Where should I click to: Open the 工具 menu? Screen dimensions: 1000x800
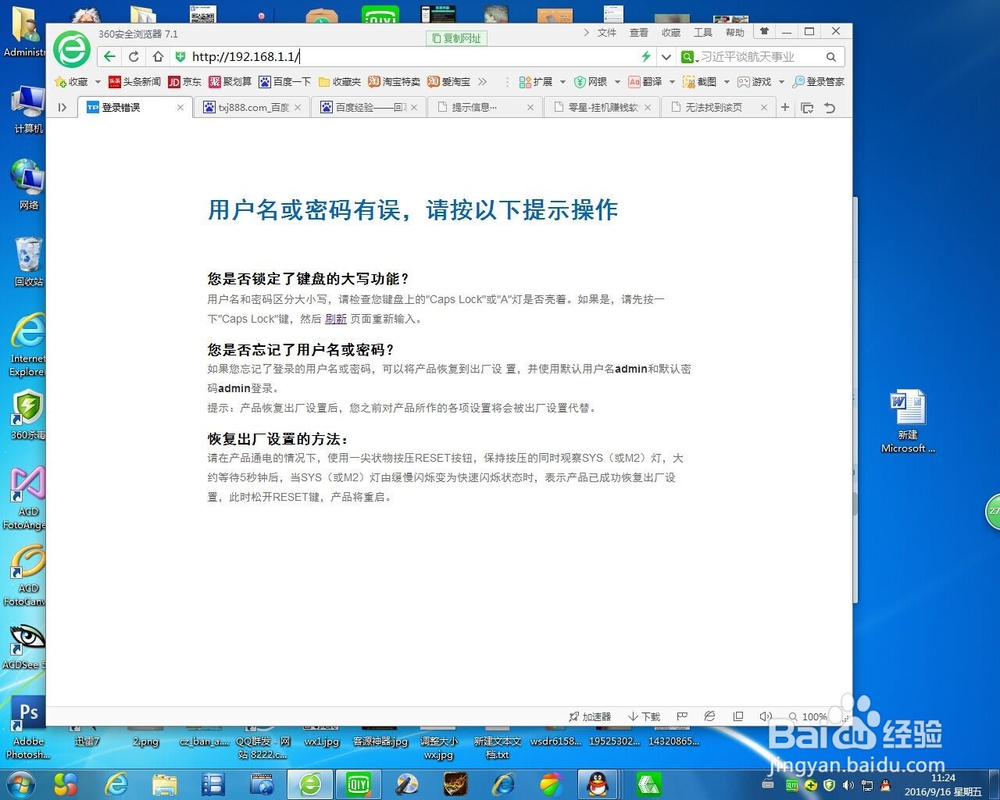[703, 31]
